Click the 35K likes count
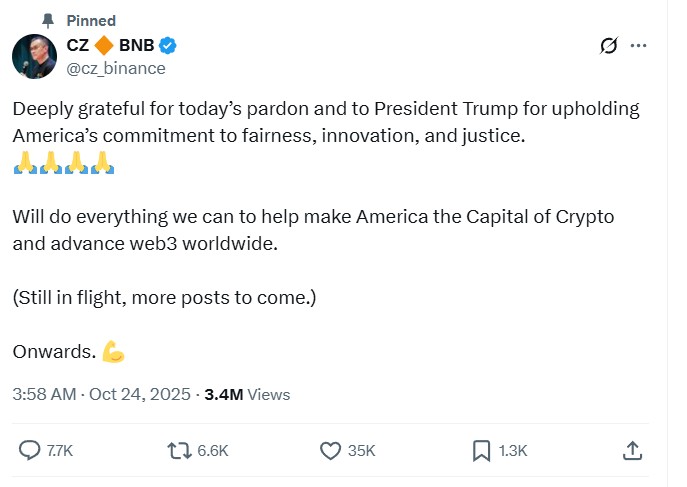This screenshot has height=487, width=687. click(361, 451)
